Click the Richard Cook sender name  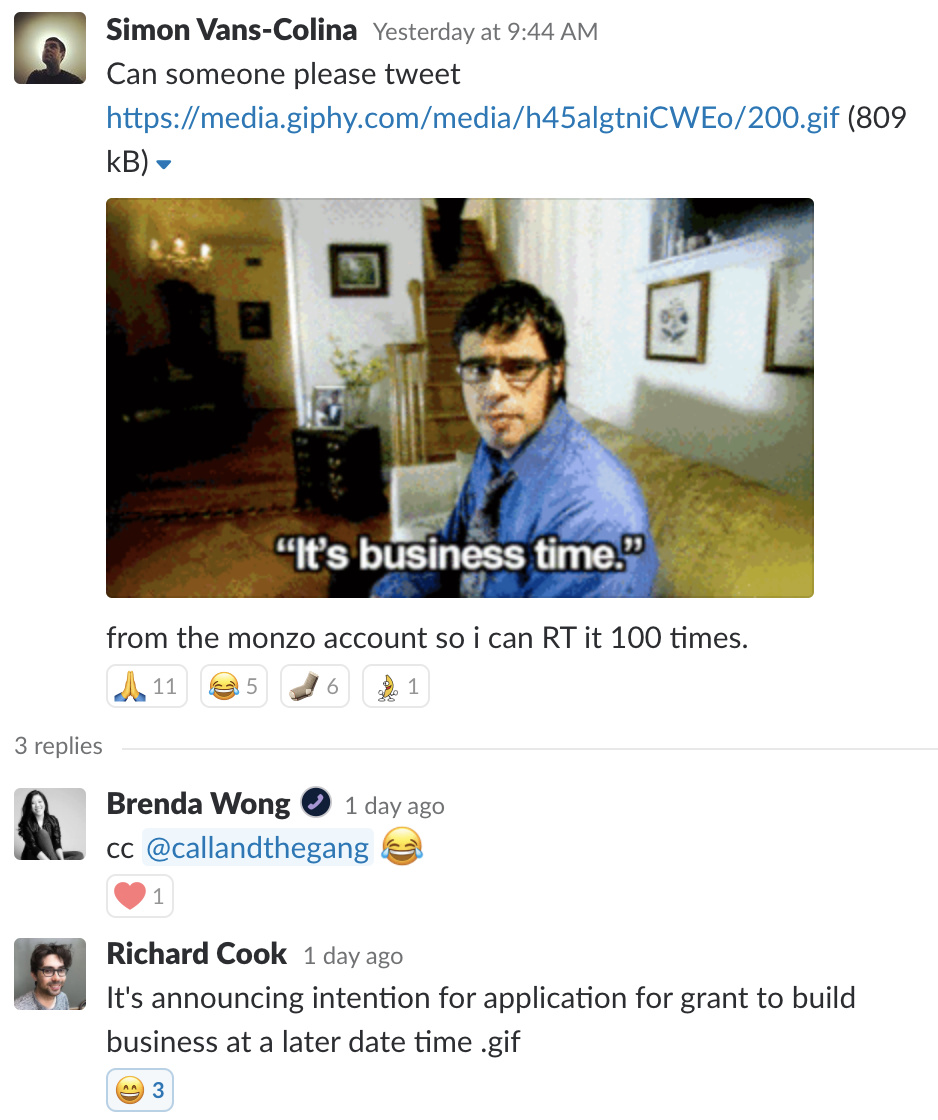(x=196, y=954)
